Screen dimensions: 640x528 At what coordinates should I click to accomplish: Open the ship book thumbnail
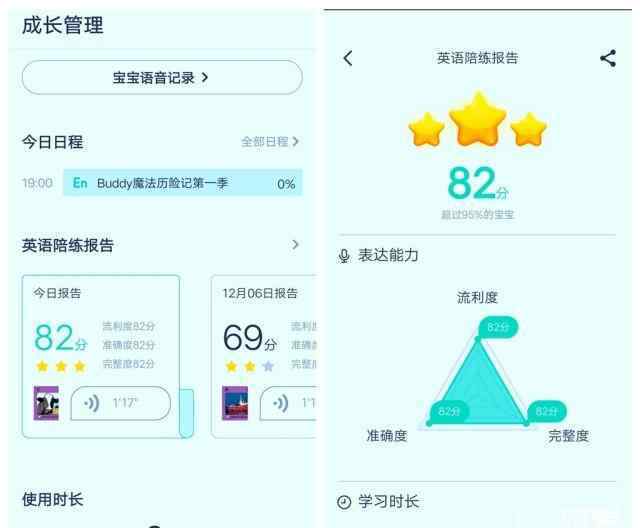click(x=235, y=403)
